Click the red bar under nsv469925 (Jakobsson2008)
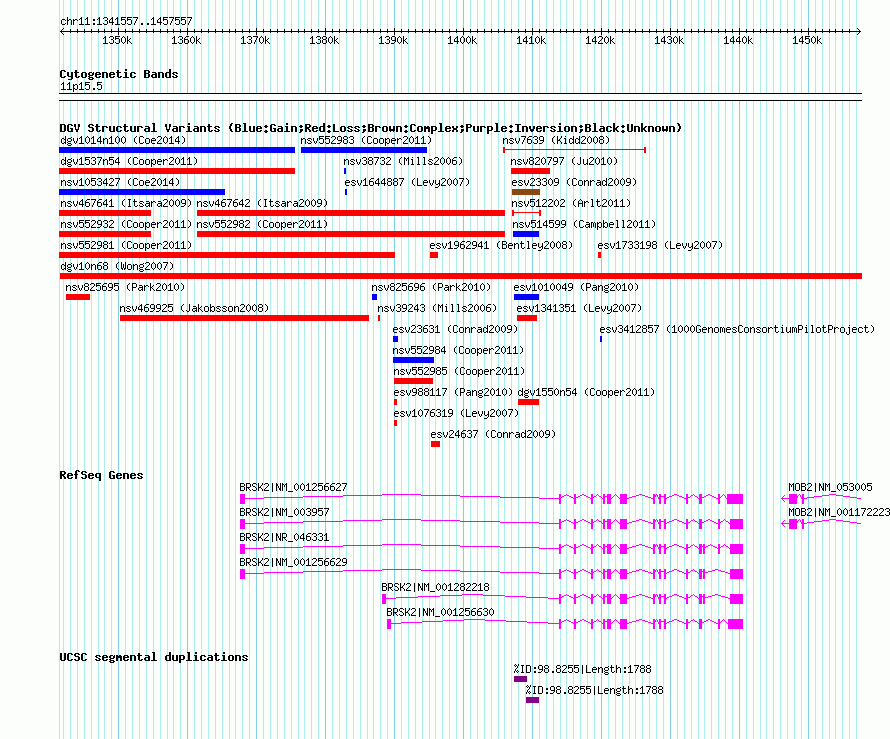 click(x=244, y=318)
